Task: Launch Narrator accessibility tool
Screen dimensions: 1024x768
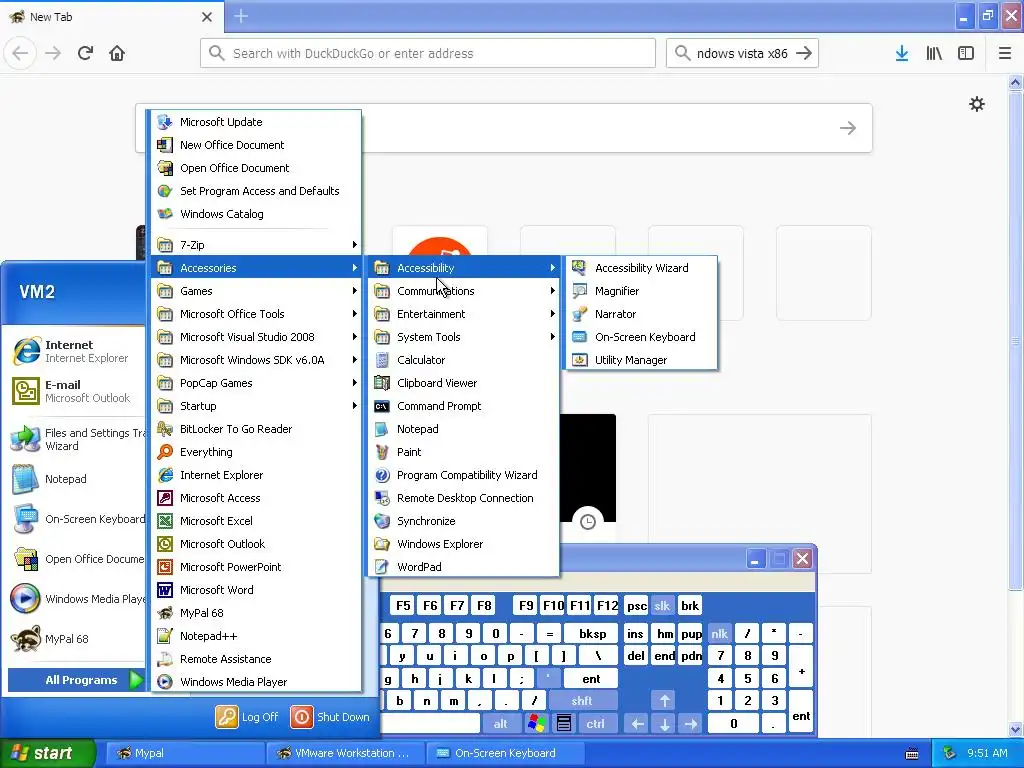Action: (641, 314)
